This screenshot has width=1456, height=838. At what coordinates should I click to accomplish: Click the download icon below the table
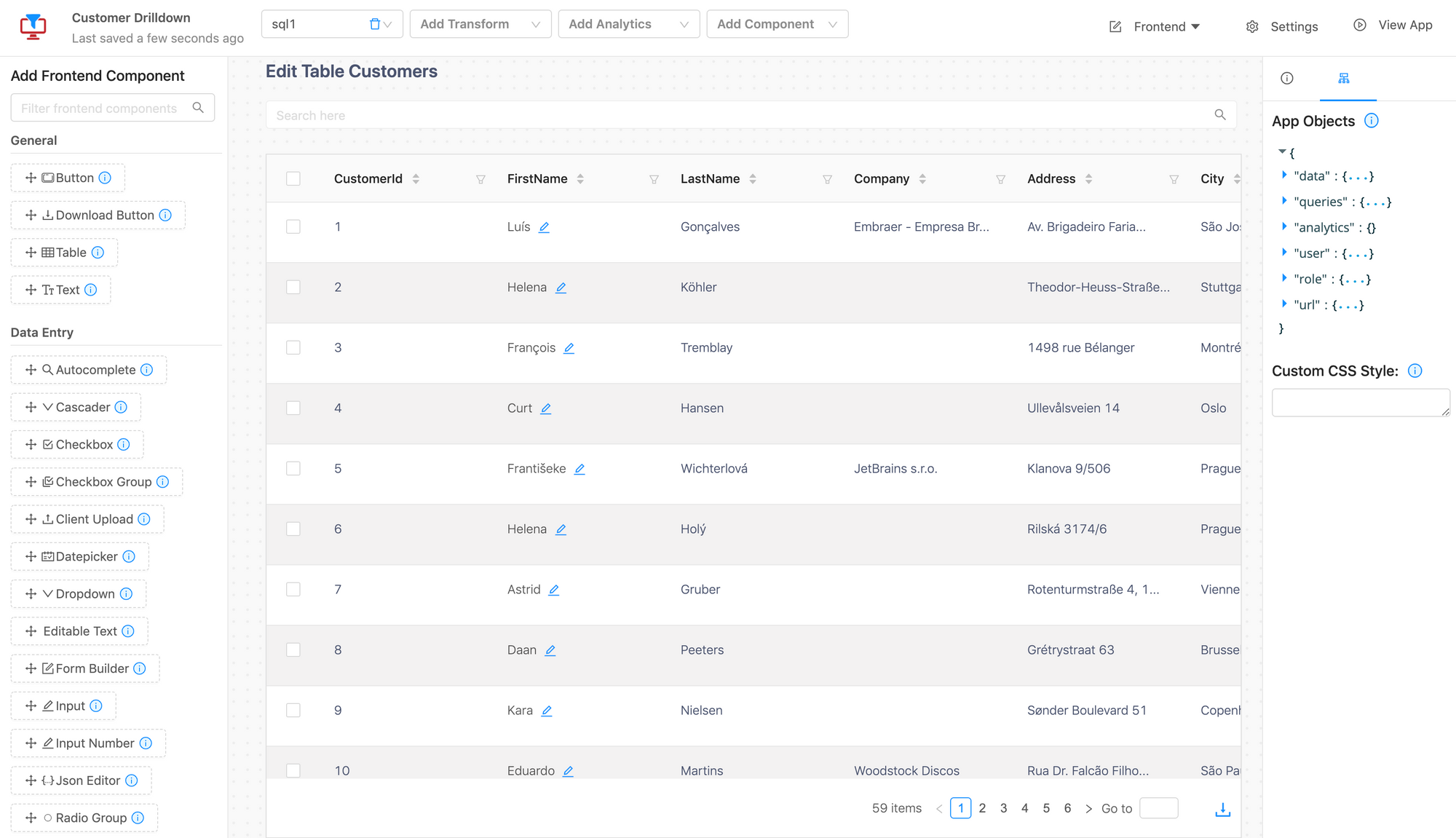point(1222,809)
